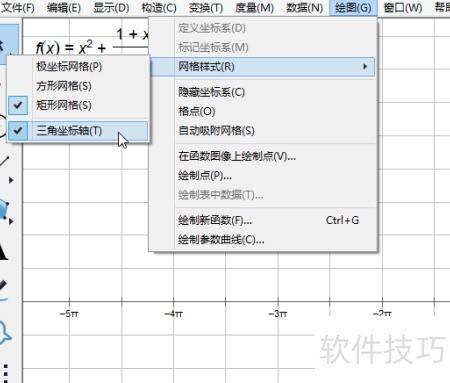Toggle 自动吸附网格(S) snap option
The image size is (450, 383).
point(263,131)
